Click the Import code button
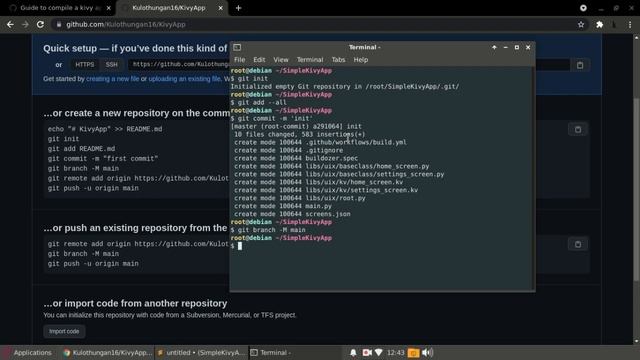Image resolution: width=640 pixels, height=360 pixels. click(64, 331)
